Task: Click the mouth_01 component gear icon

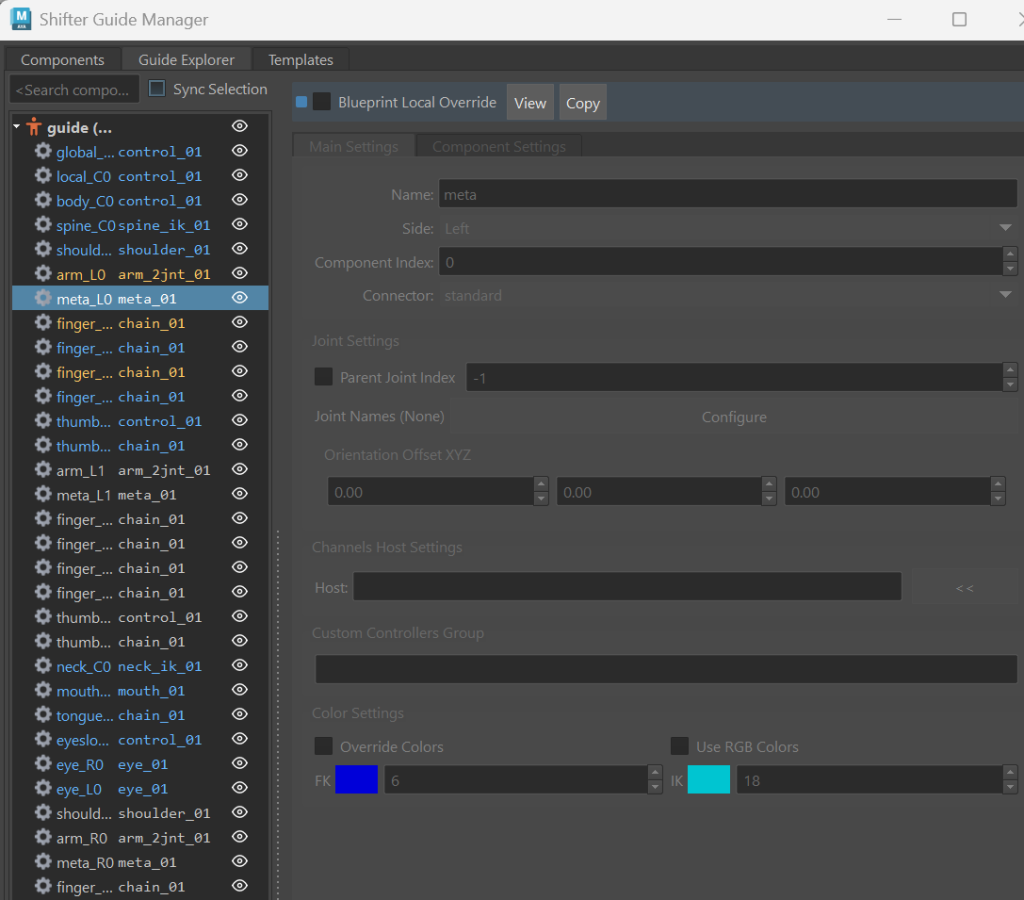Action: click(43, 691)
